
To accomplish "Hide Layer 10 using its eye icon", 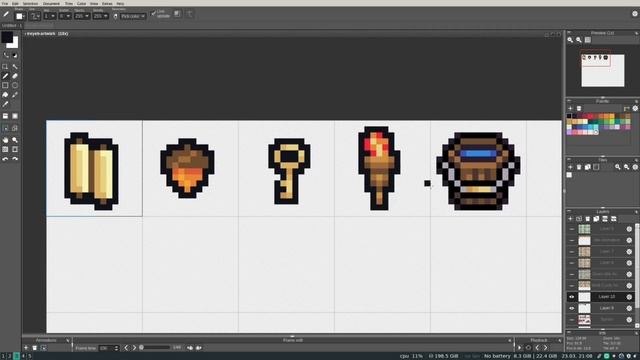I will pos(571,297).
